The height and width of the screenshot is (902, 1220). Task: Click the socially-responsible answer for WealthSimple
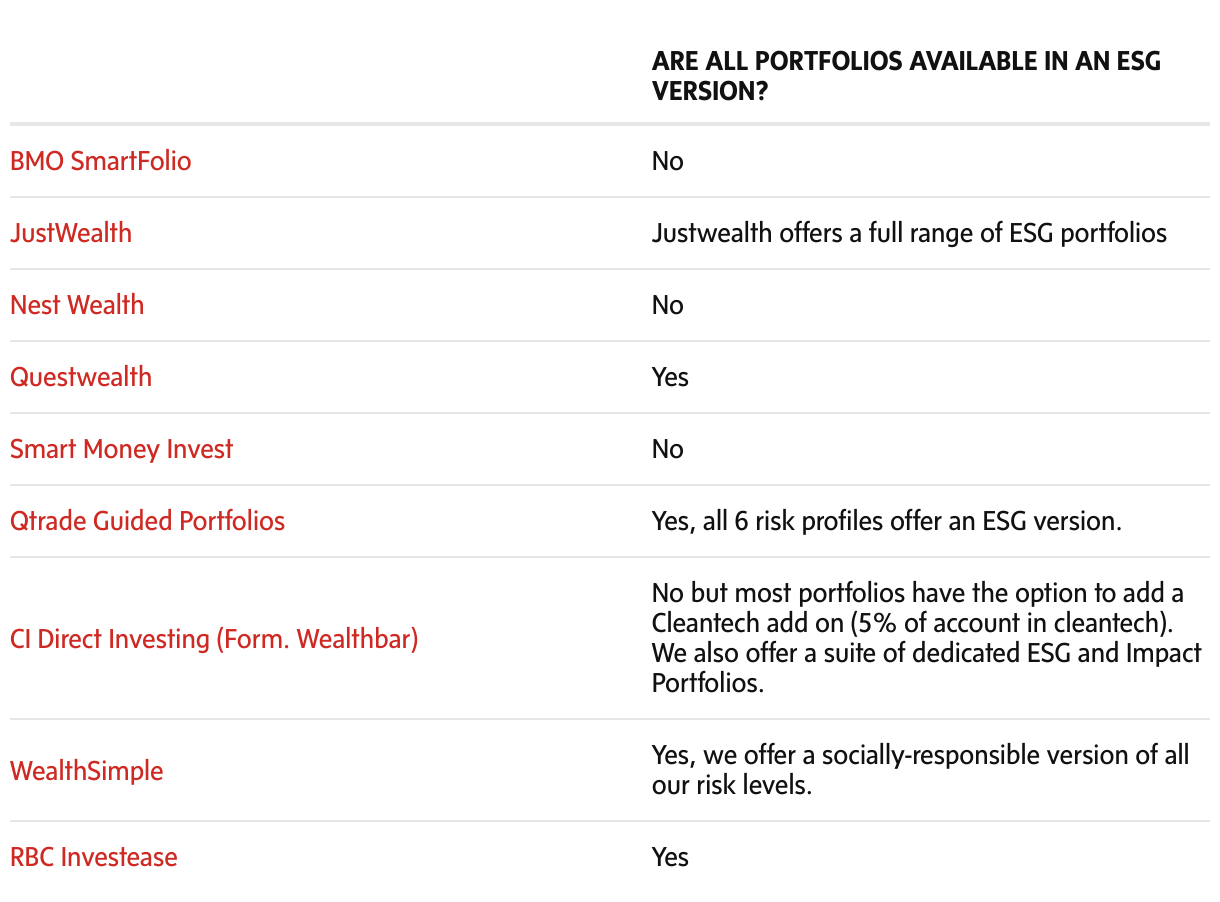[x=920, y=770]
